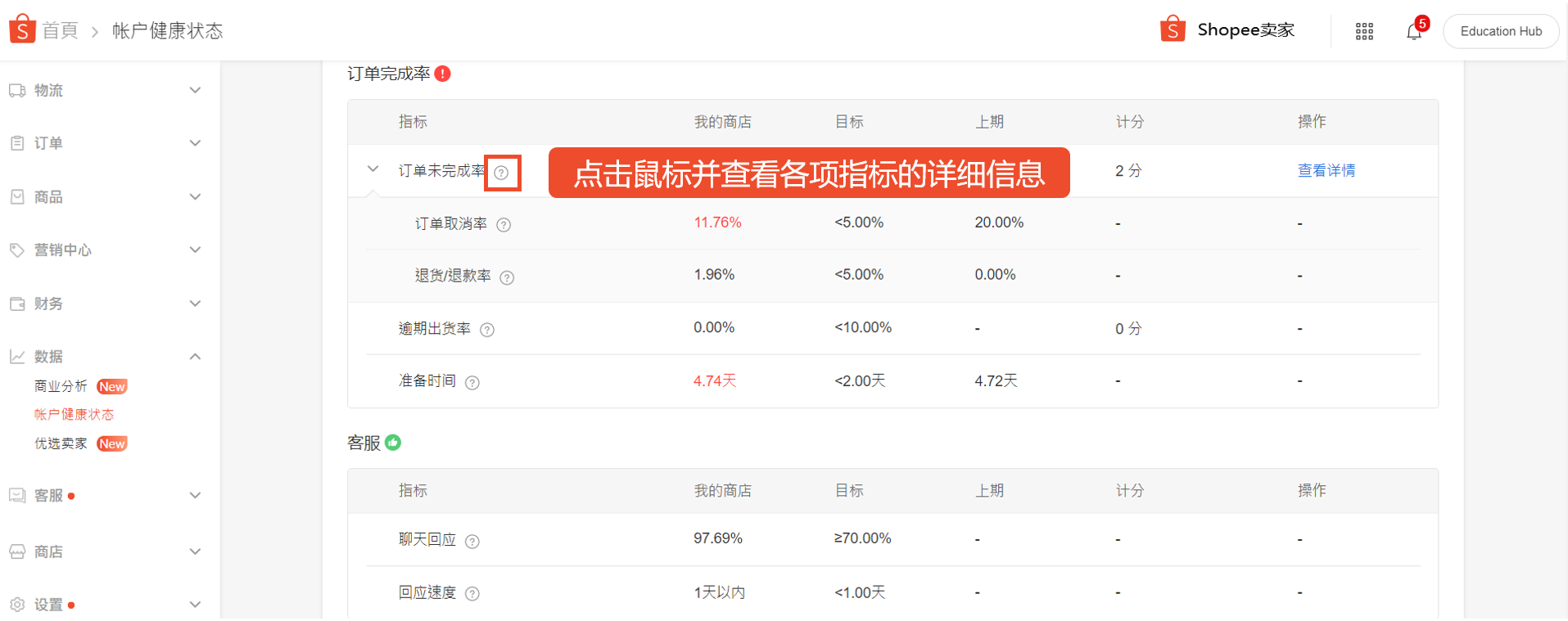1568x621 pixels.
Task: Click the 设置 gear icon in sidebar
Action: coord(17,605)
